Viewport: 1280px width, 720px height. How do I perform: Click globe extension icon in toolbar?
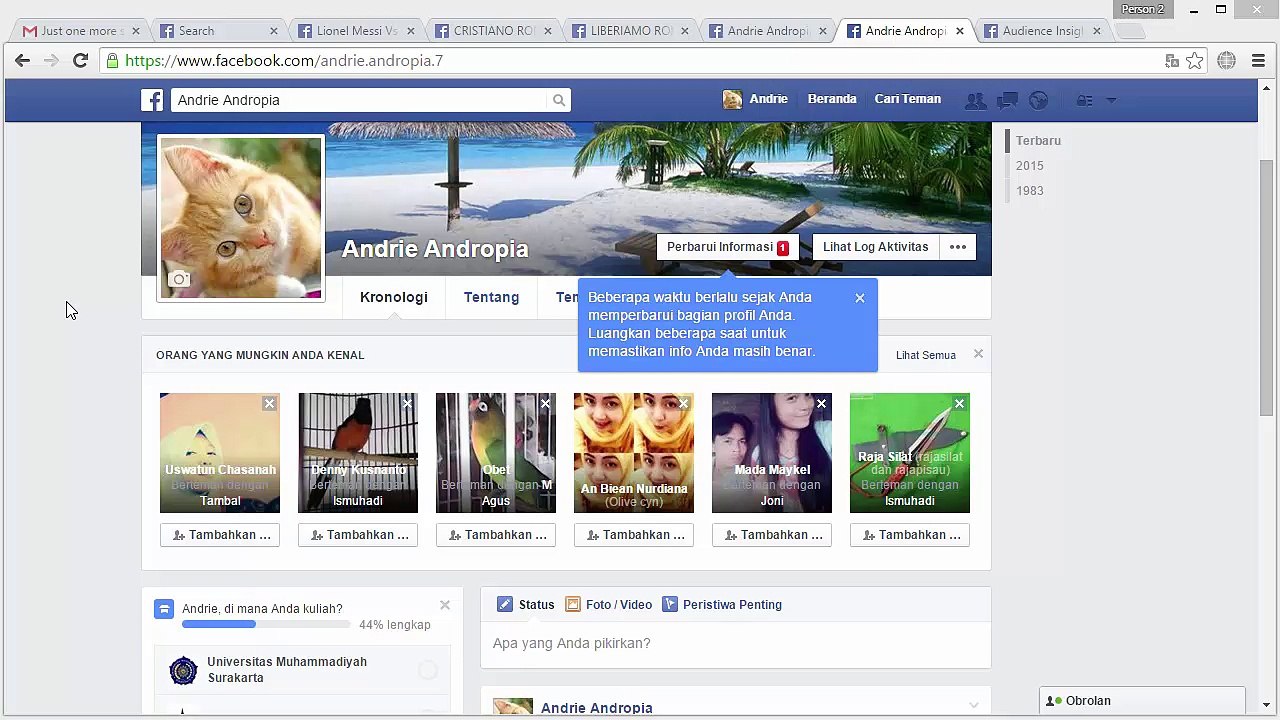point(1227,61)
